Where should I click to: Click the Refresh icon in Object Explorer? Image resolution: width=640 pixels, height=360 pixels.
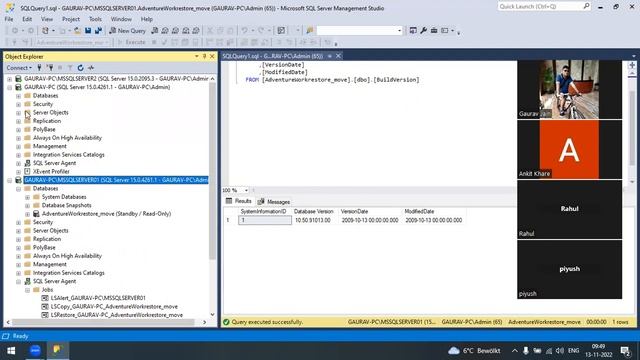point(80,68)
